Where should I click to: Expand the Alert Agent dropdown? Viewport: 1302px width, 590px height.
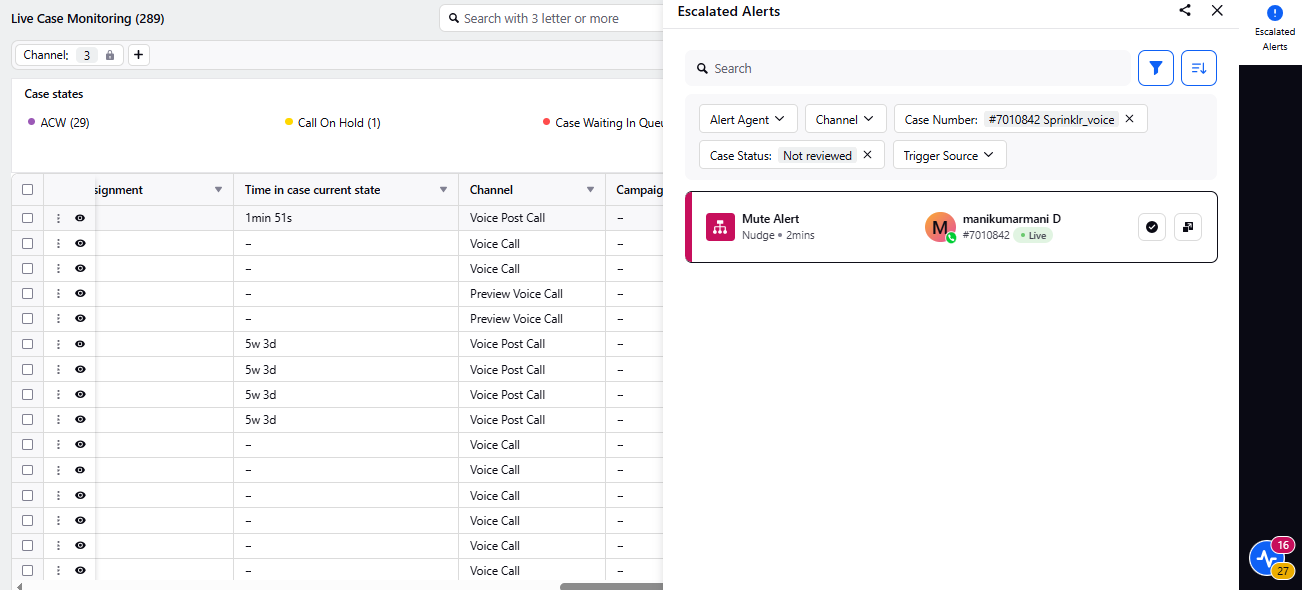748,119
